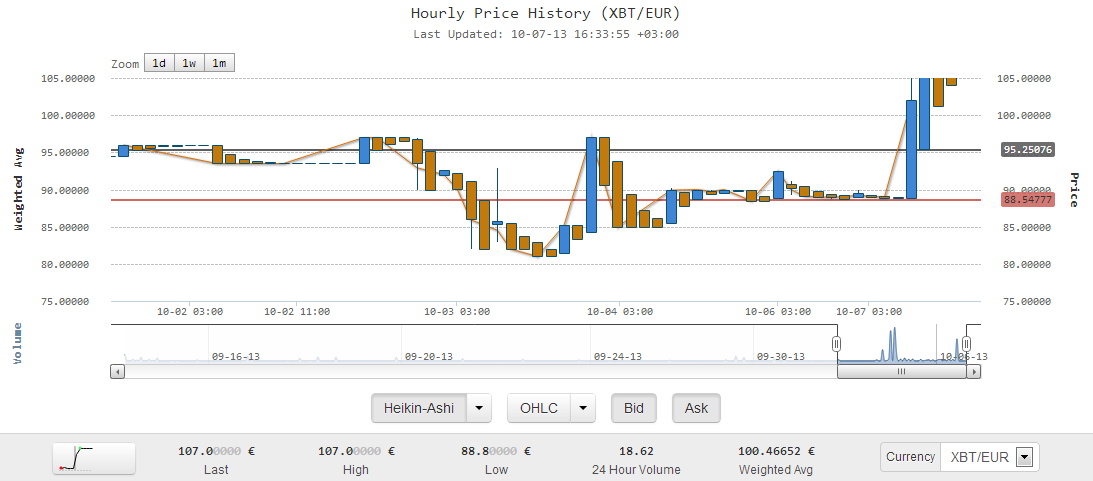Click the left range handle of the navigator

(x=837, y=344)
